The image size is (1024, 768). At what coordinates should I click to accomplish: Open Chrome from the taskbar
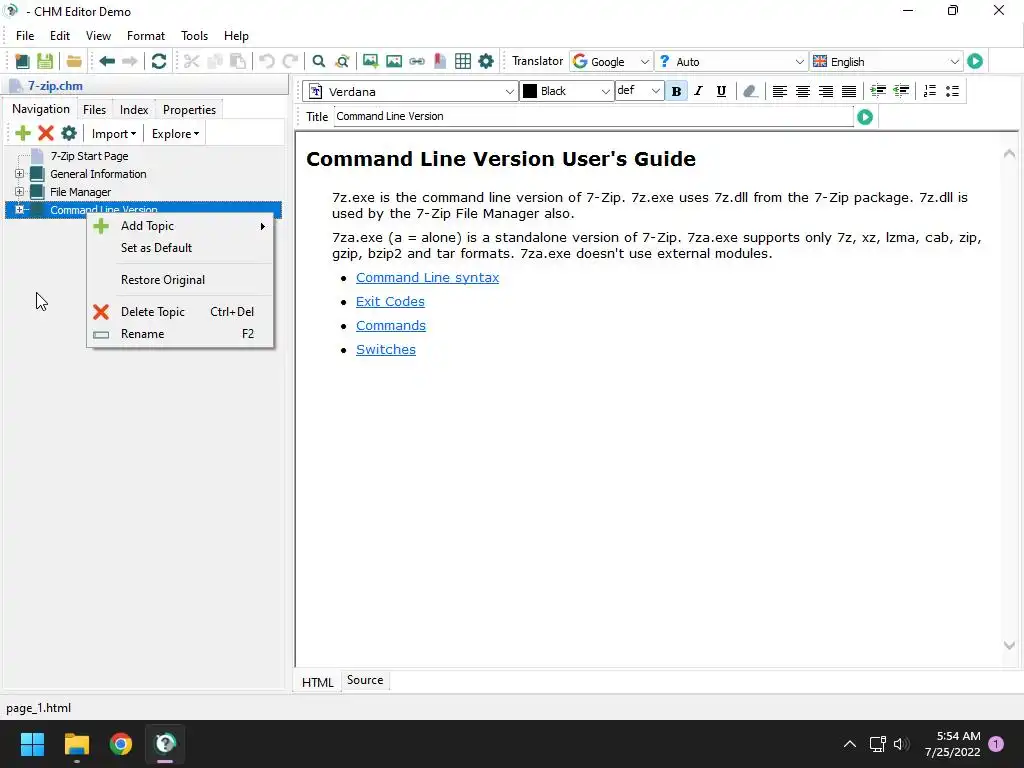121,744
